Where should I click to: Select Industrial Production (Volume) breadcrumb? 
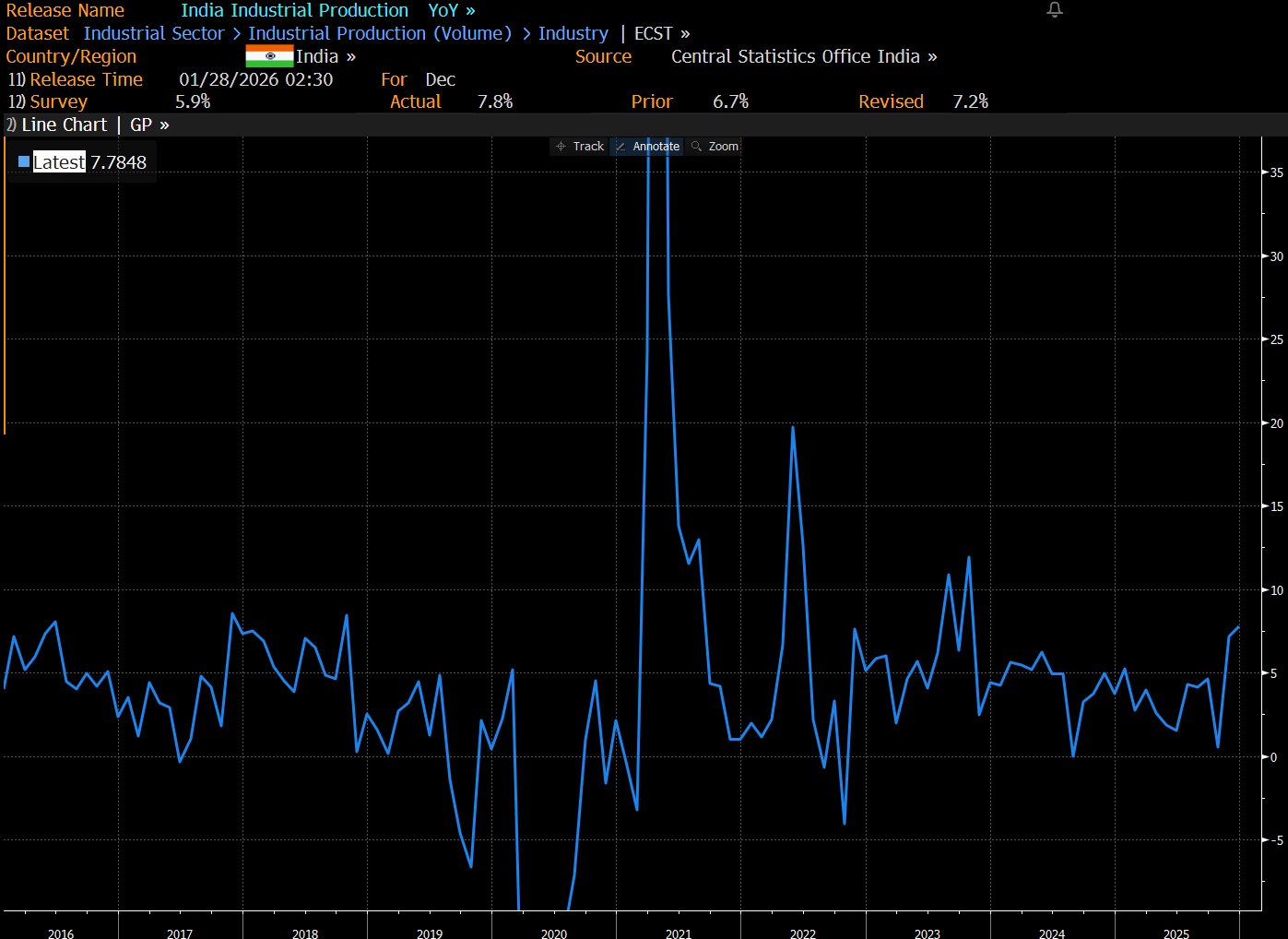click(380, 33)
